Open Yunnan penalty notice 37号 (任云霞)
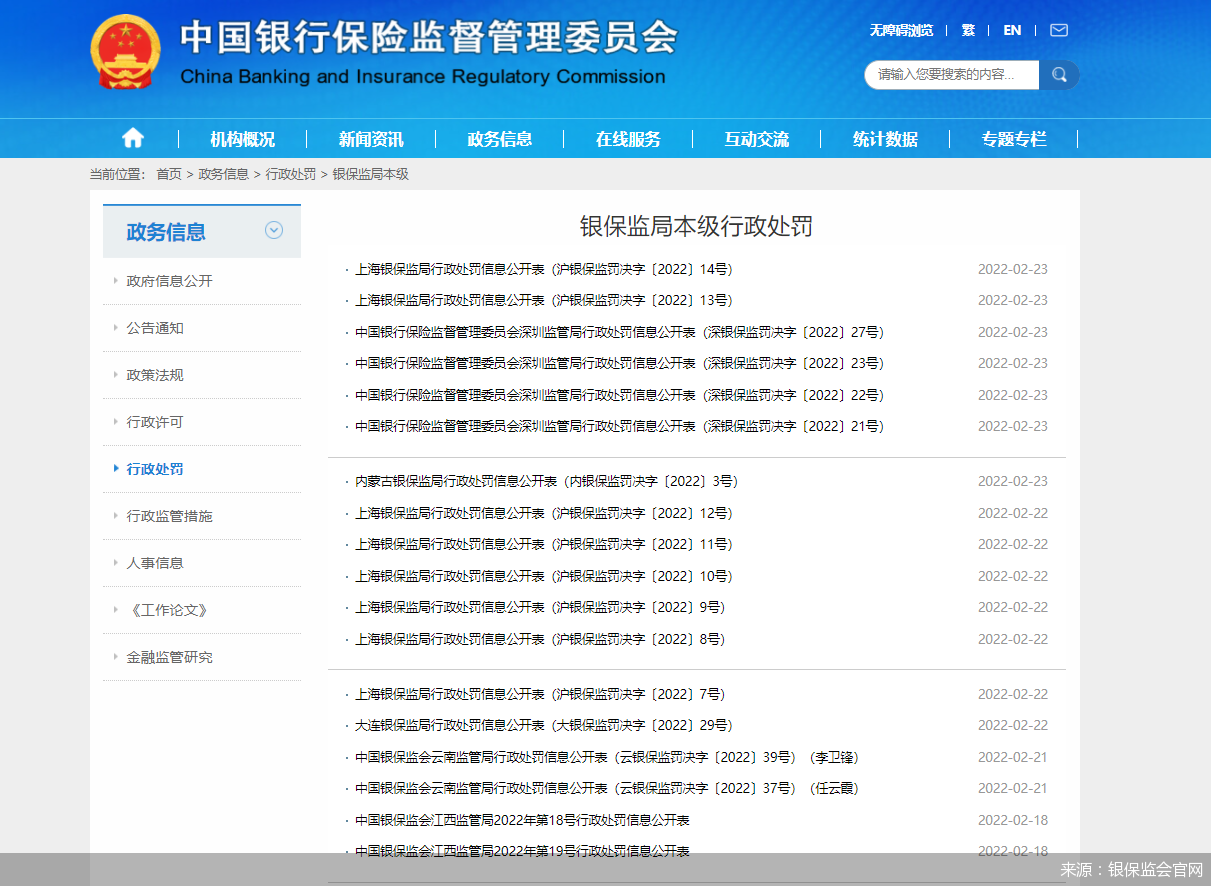The image size is (1211, 886). coord(607,788)
